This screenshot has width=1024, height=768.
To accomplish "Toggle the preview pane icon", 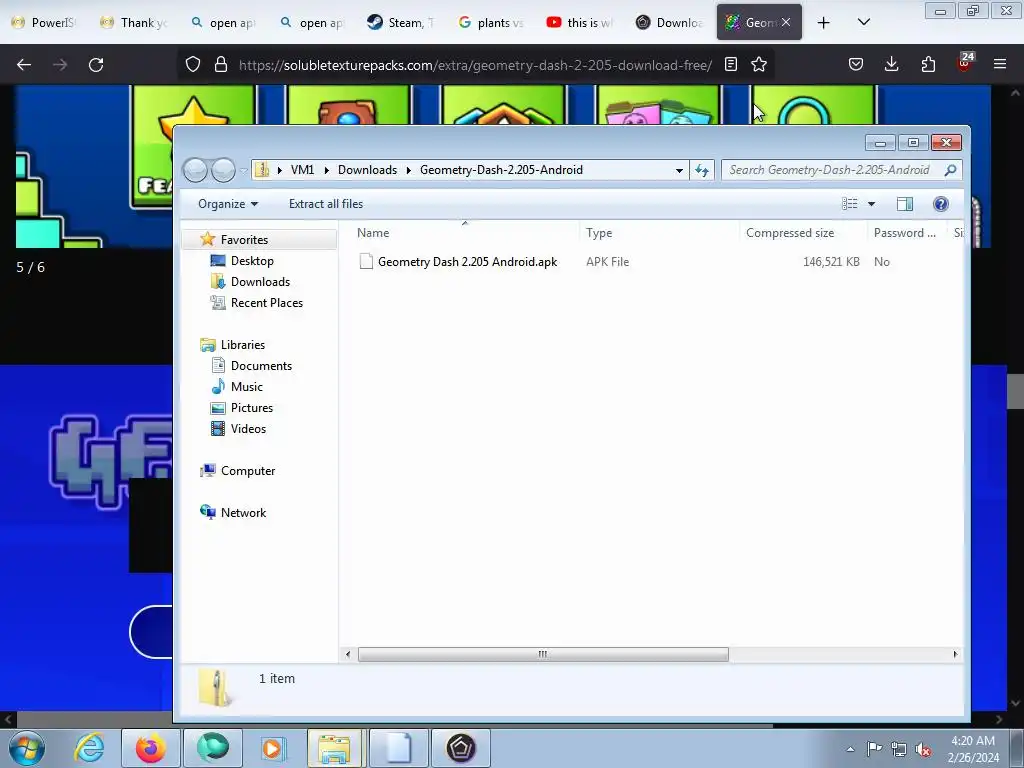I will coord(904,204).
